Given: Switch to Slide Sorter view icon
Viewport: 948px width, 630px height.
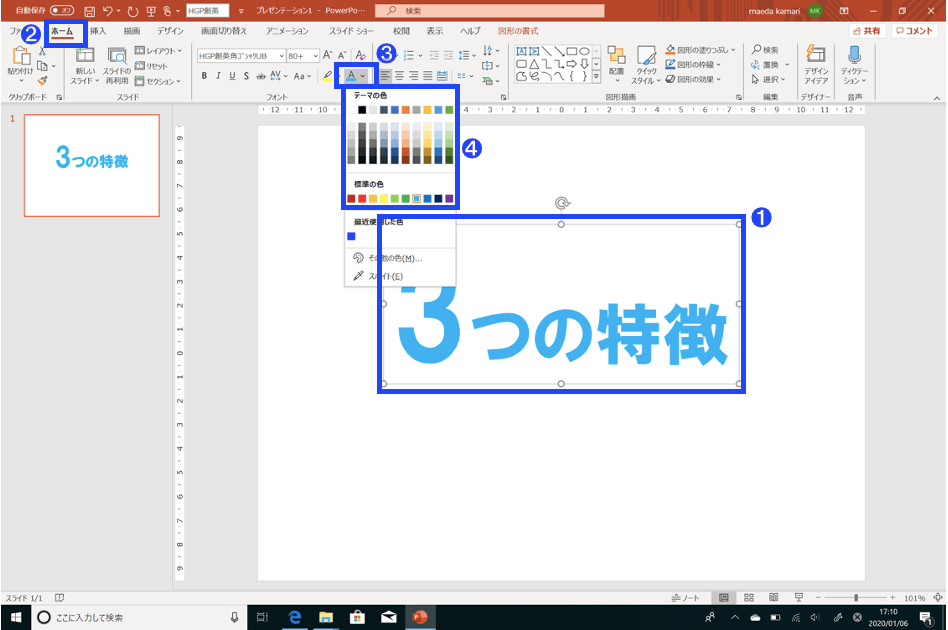Looking at the screenshot, I should pos(748,598).
